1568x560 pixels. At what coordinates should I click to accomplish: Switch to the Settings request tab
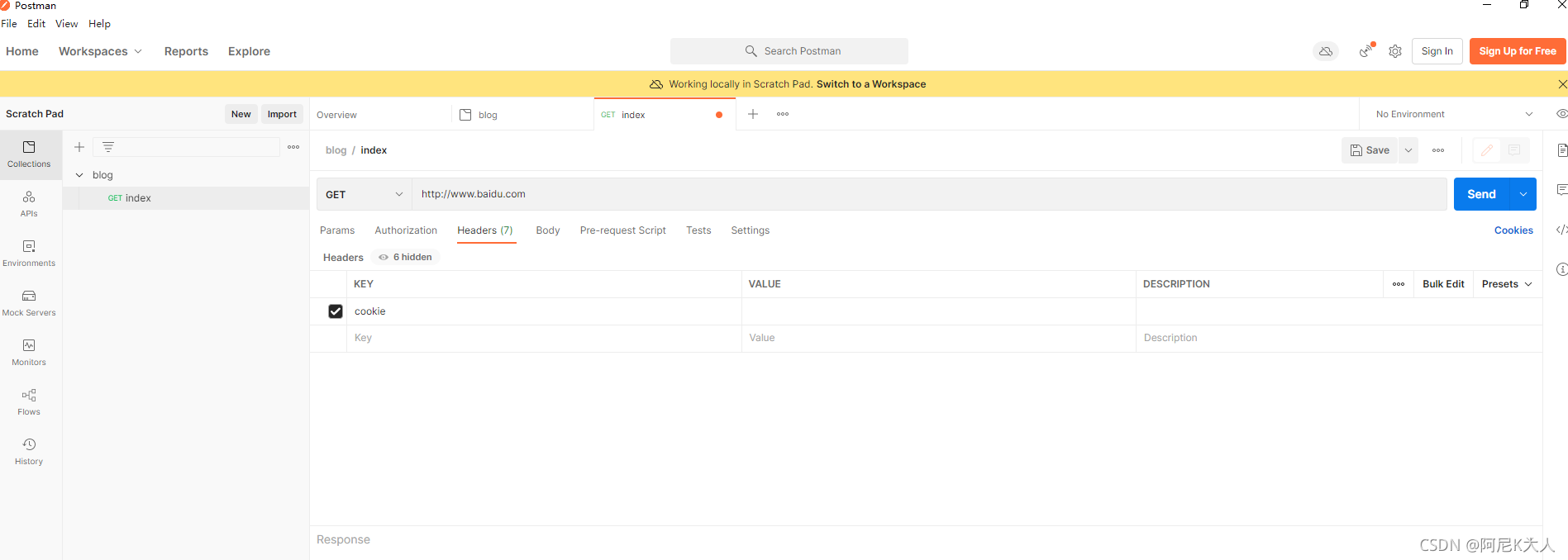(751, 230)
